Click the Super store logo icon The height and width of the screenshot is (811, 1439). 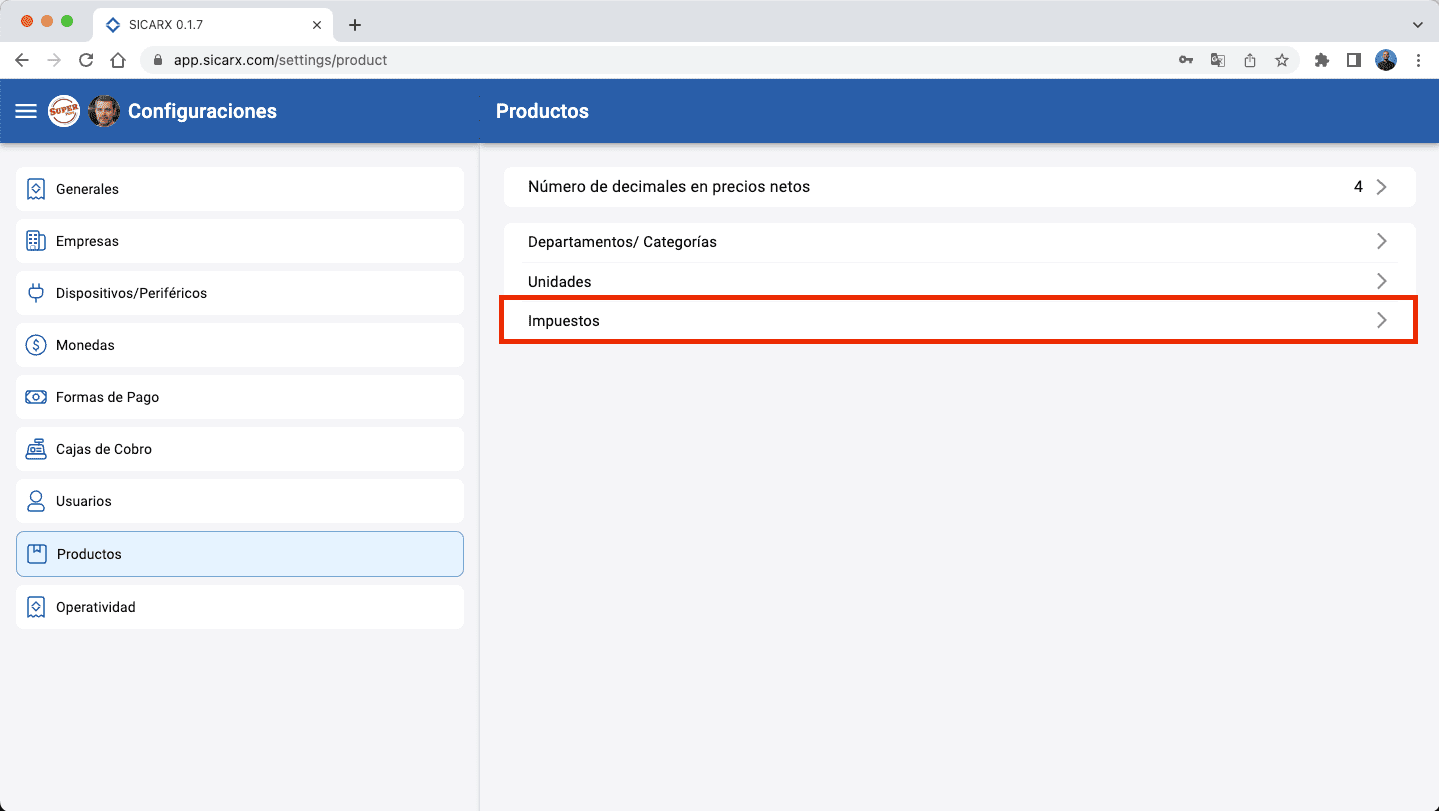(64, 111)
